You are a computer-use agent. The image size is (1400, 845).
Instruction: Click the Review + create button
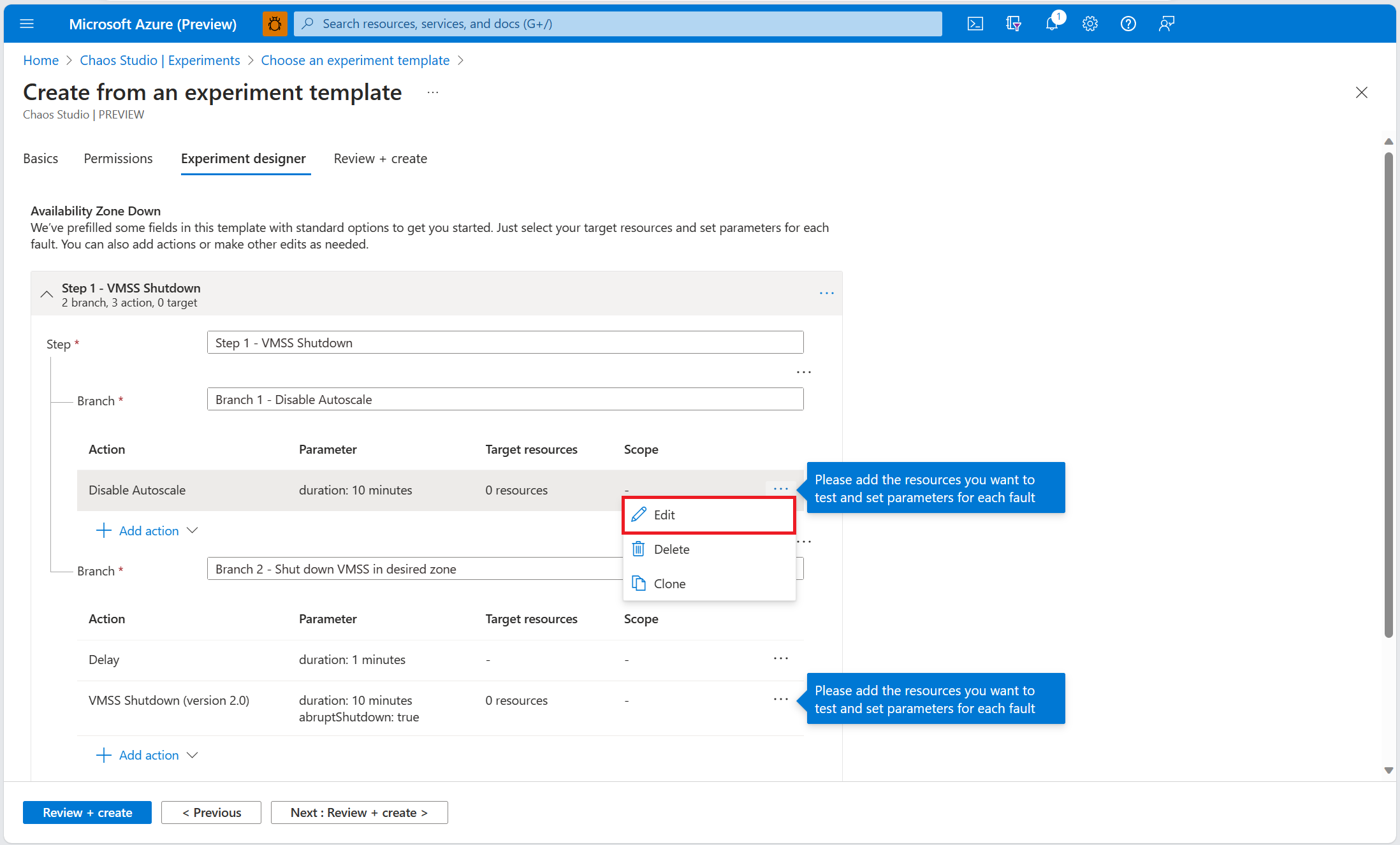click(87, 812)
